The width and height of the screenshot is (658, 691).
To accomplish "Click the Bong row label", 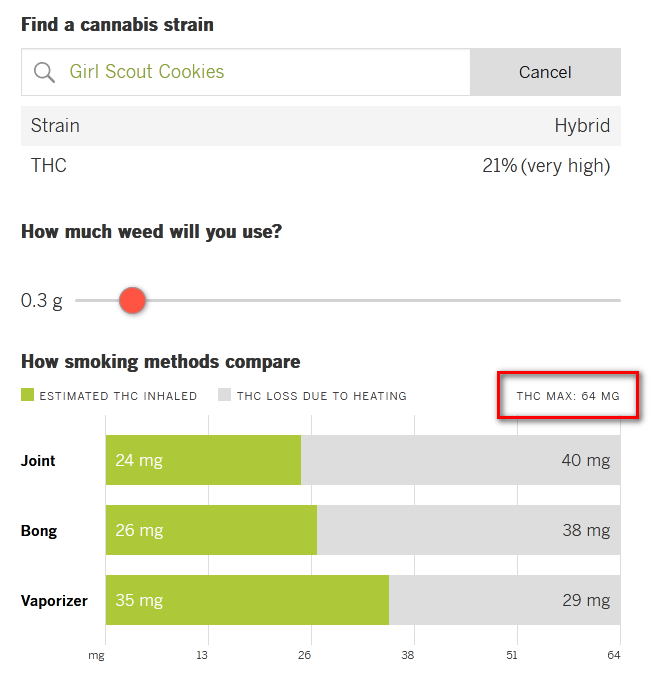I will (39, 531).
